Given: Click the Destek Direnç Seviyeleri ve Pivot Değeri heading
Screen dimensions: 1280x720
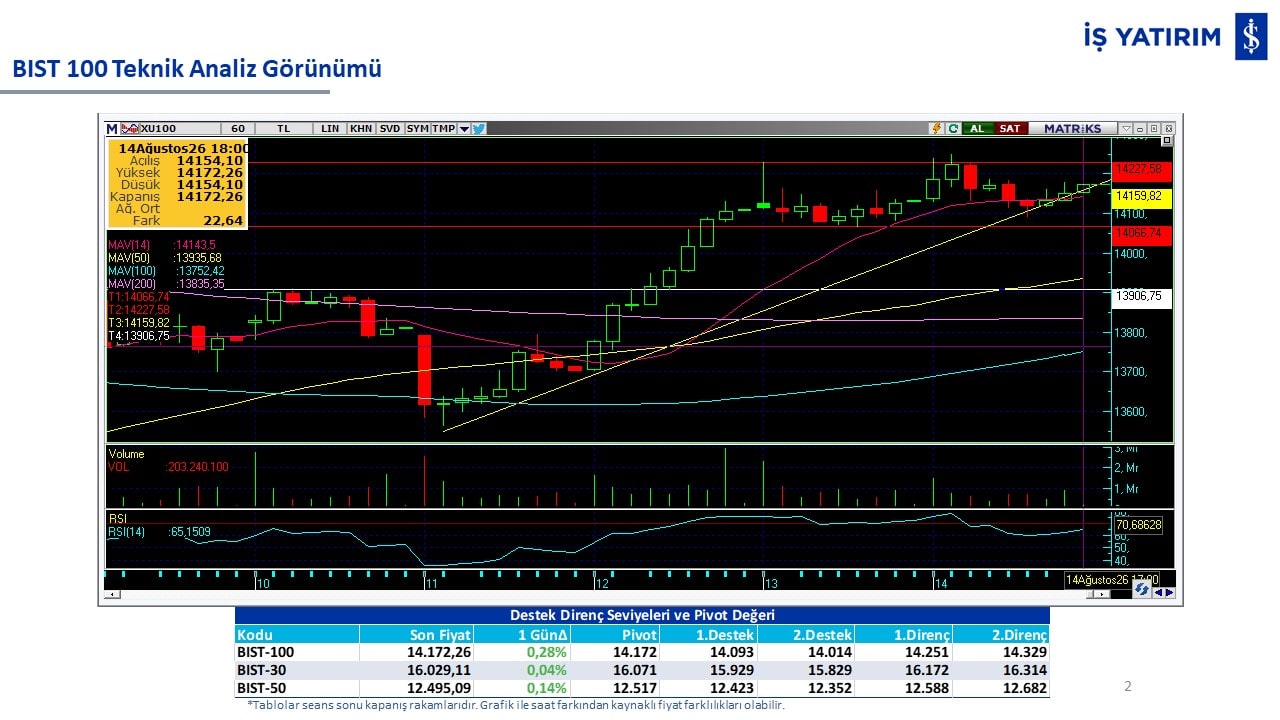Looking at the screenshot, I should (x=642, y=615).
